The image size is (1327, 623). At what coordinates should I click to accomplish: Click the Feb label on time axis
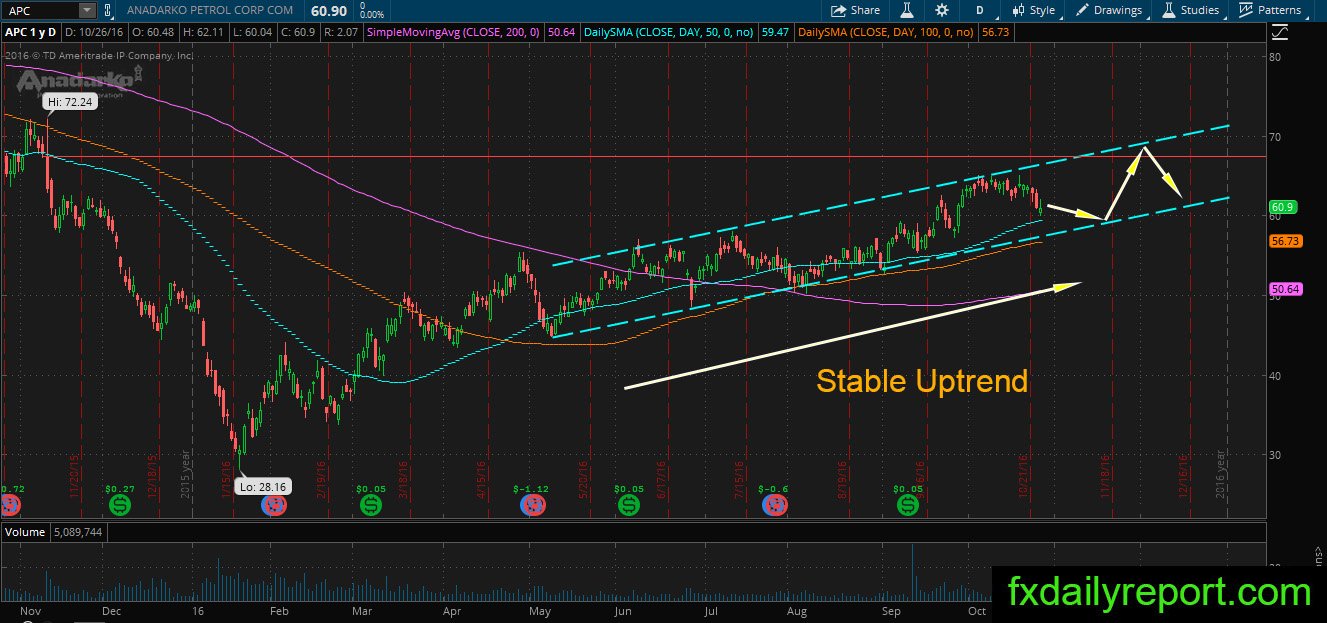(280, 610)
